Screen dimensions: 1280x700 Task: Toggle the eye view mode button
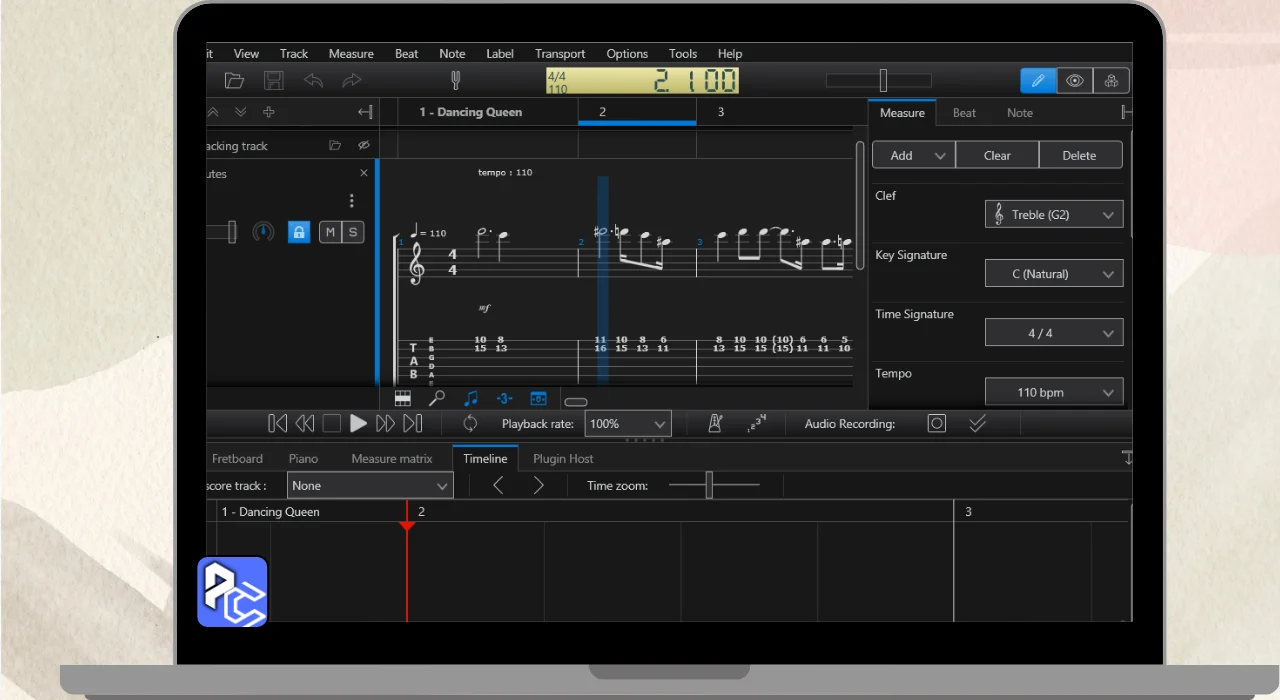[1074, 81]
